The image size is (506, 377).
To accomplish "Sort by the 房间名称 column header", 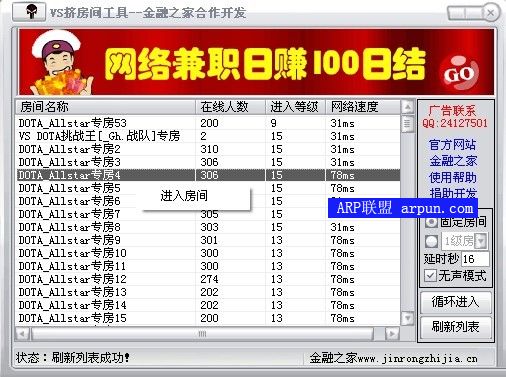I will [105, 107].
